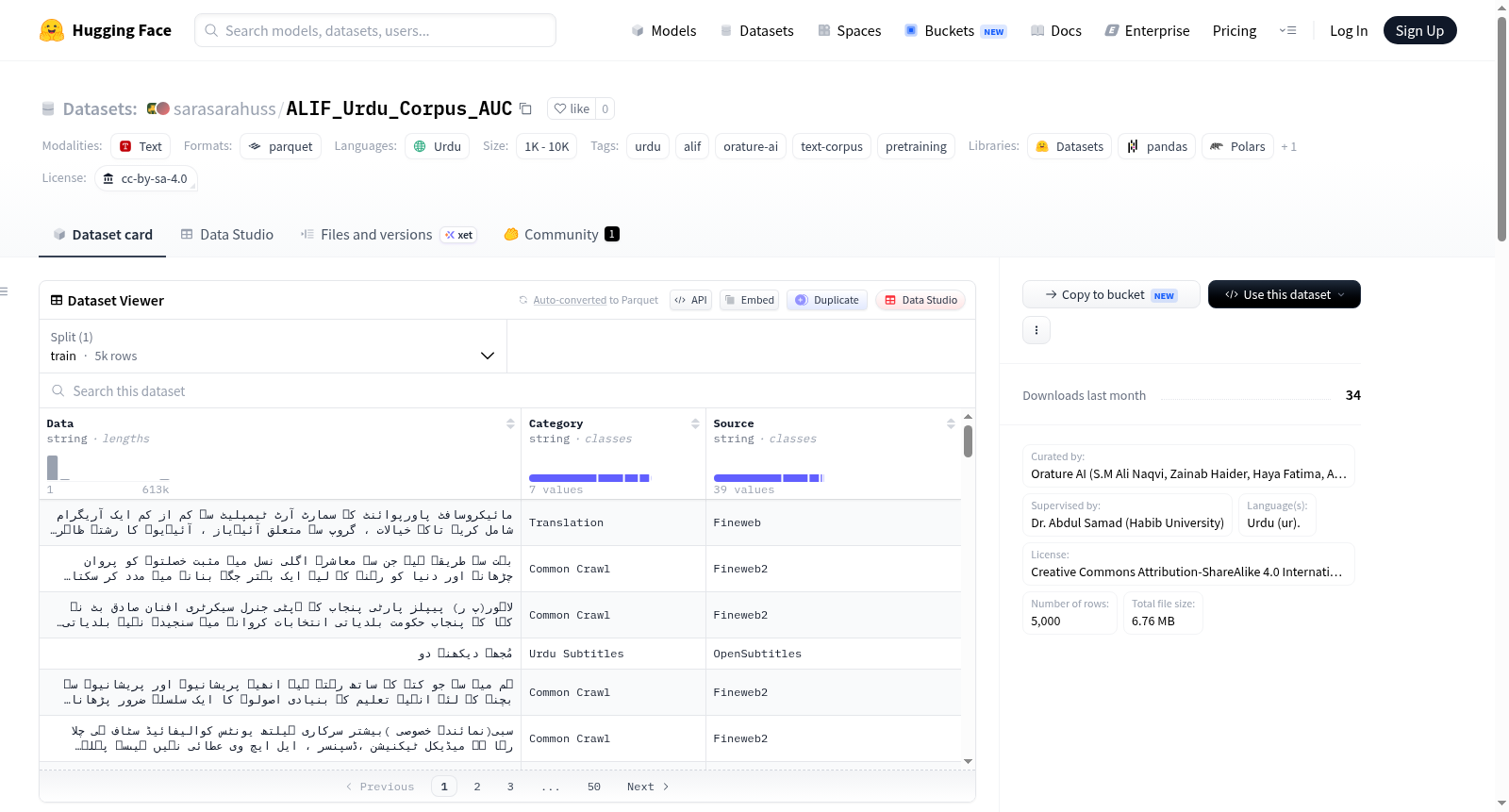Click the alif tag
The height and width of the screenshot is (812, 1509).
[692, 146]
